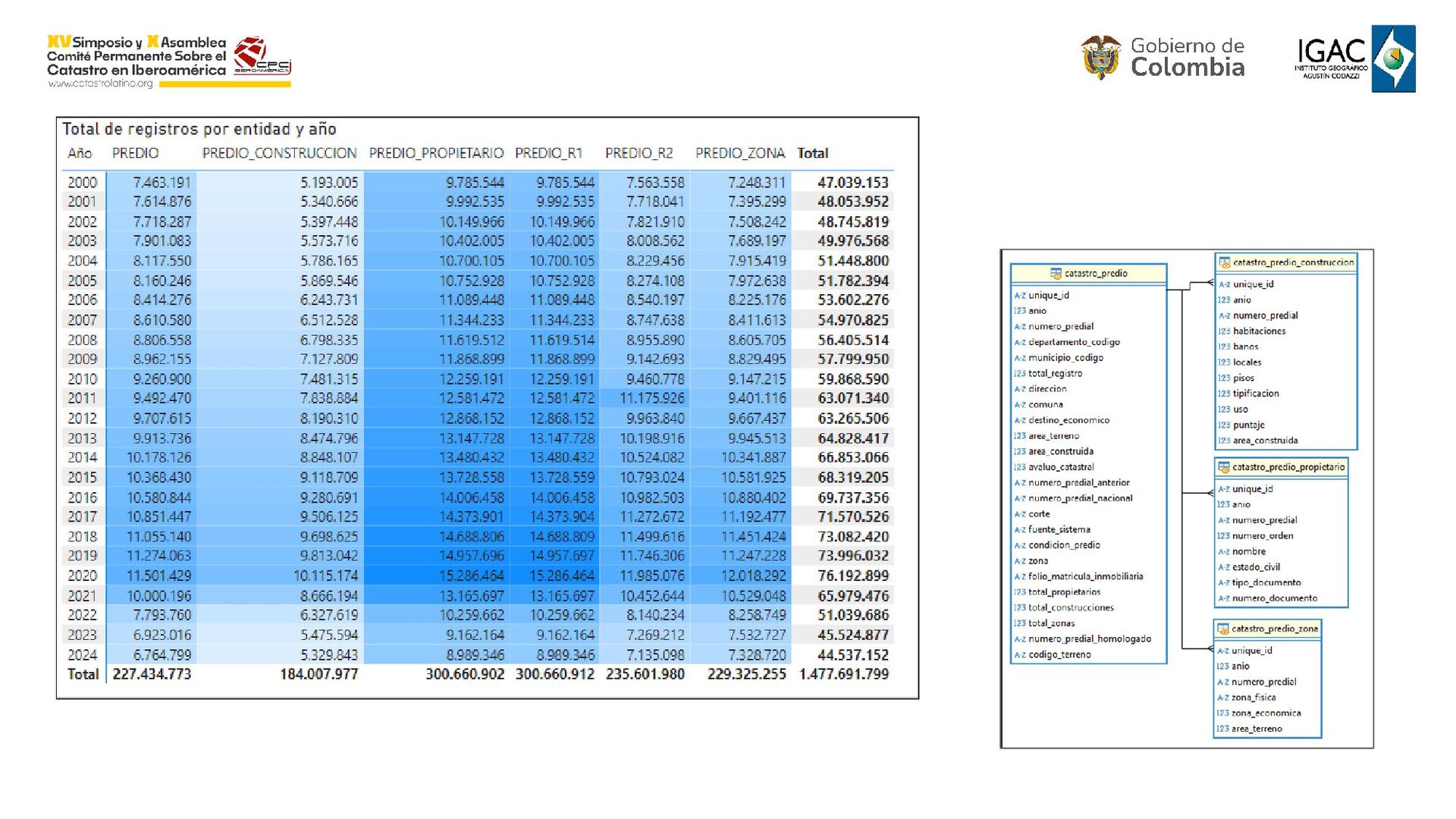Click grand total 1.477.691.799
This screenshot has width=1456, height=819.
click(x=843, y=674)
